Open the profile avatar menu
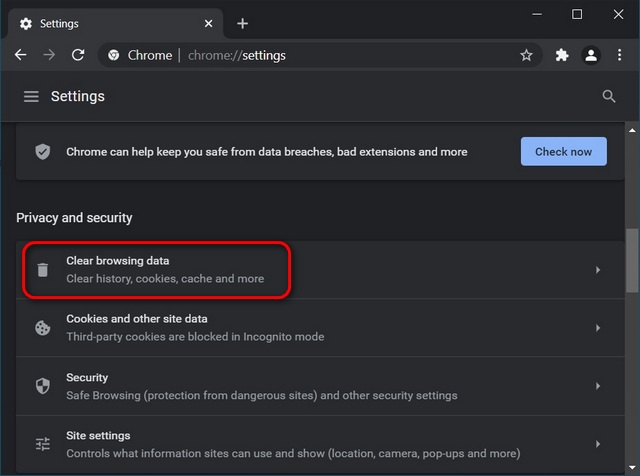The image size is (640, 476). point(591,55)
